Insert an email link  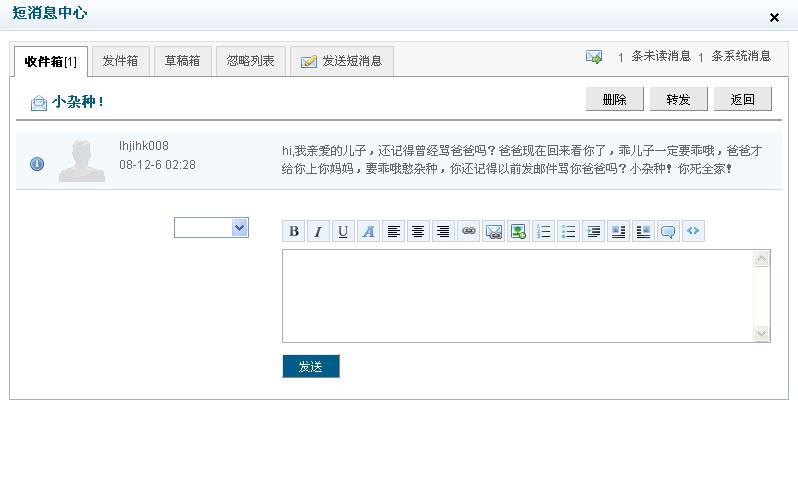[x=494, y=232]
